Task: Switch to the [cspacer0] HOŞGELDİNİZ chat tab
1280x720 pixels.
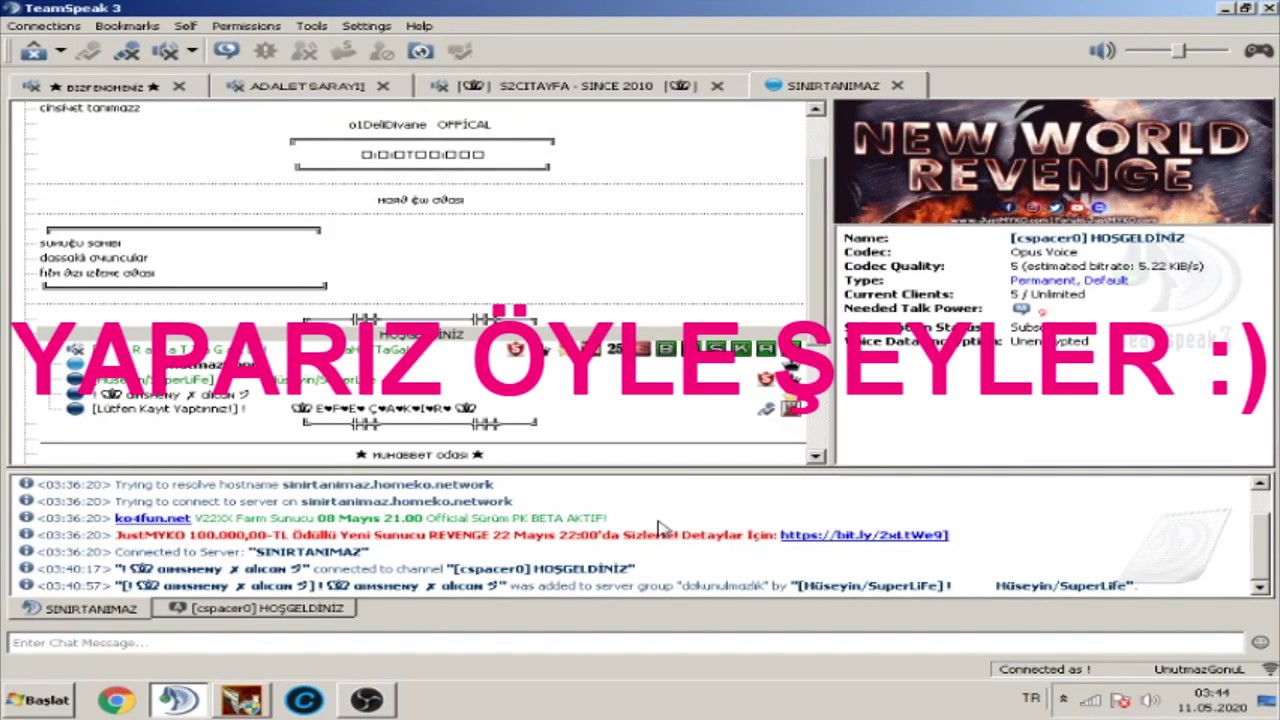Action: point(256,608)
